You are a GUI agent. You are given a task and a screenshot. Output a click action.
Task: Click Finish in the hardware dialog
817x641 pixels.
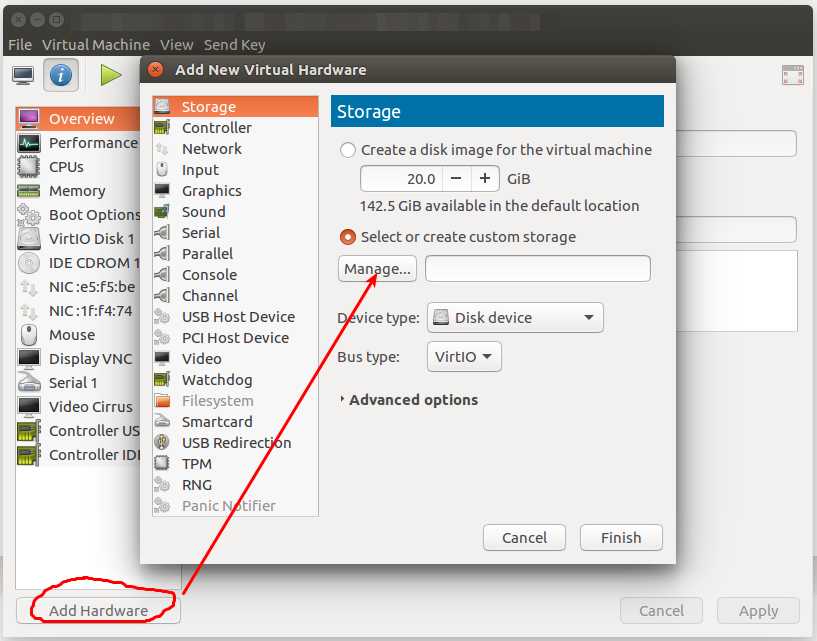(x=621, y=537)
